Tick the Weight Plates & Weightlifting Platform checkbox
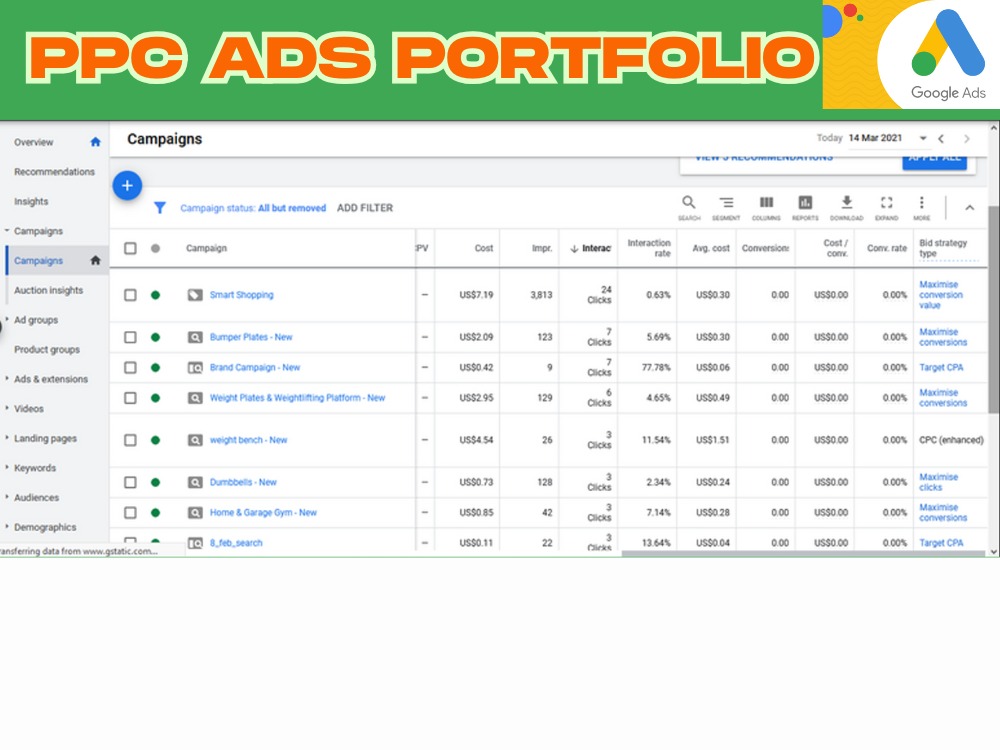 (130, 398)
